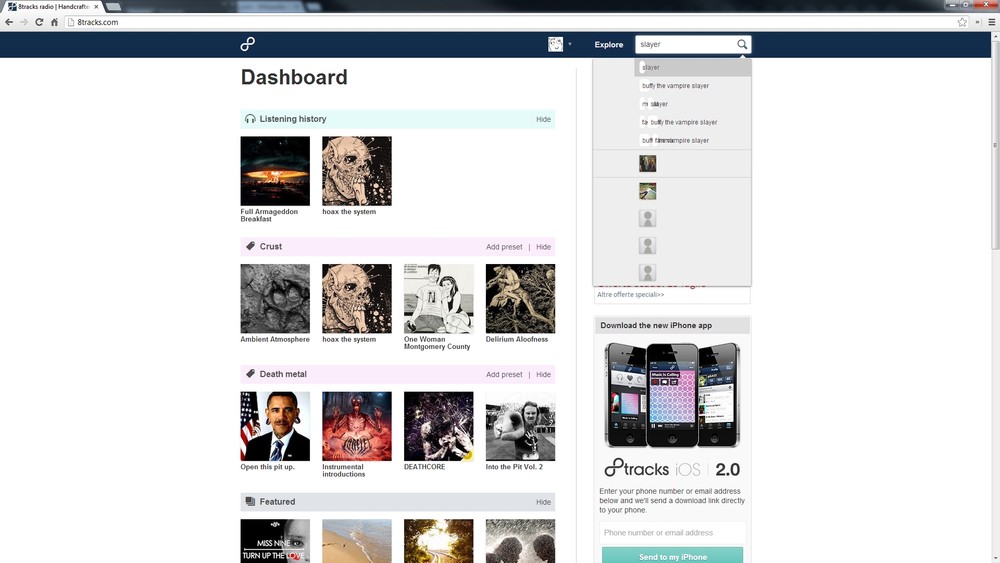Click Add preset for Crust
This screenshot has height=563, width=1000.
[x=504, y=247]
